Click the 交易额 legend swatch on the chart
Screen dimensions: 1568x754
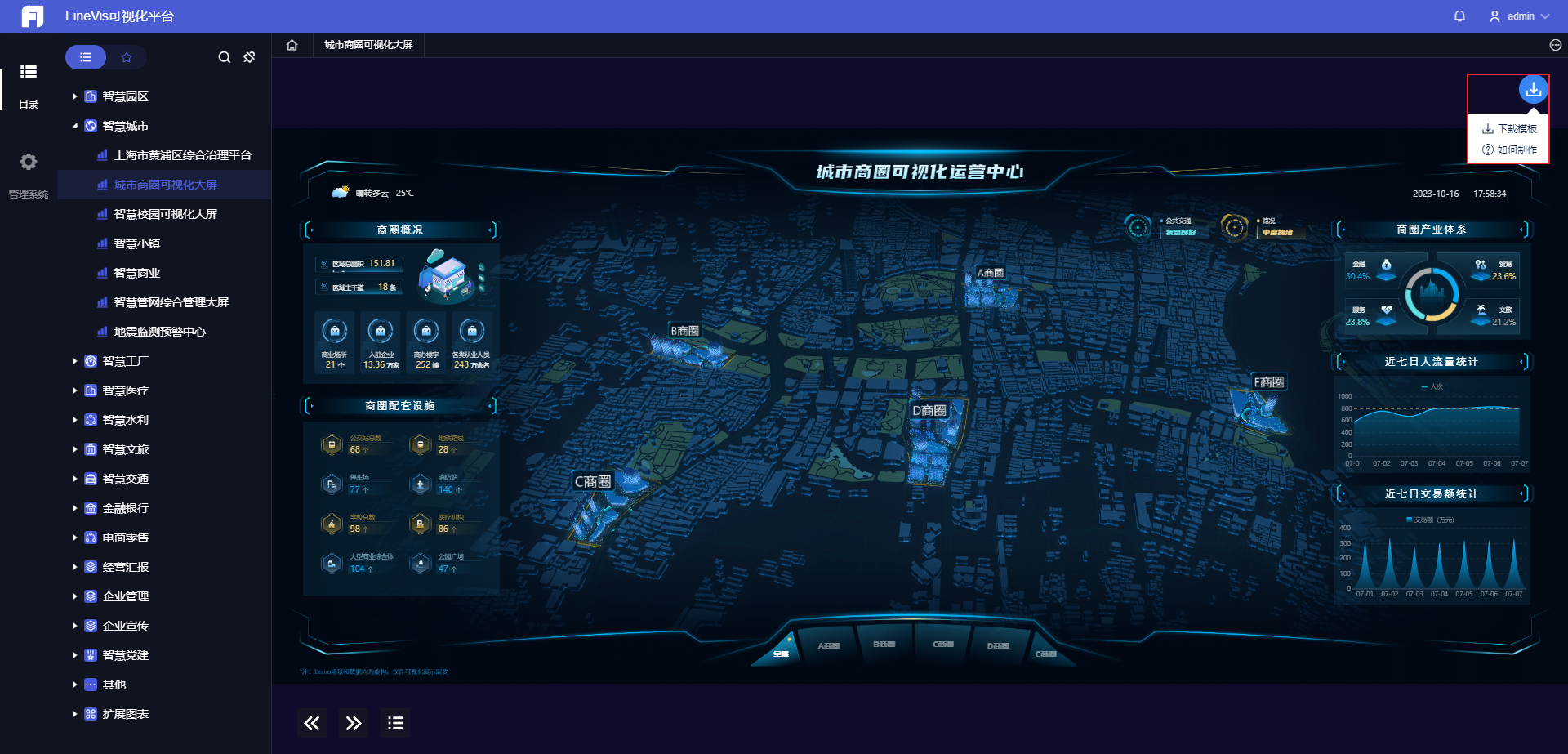point(1410,519)
